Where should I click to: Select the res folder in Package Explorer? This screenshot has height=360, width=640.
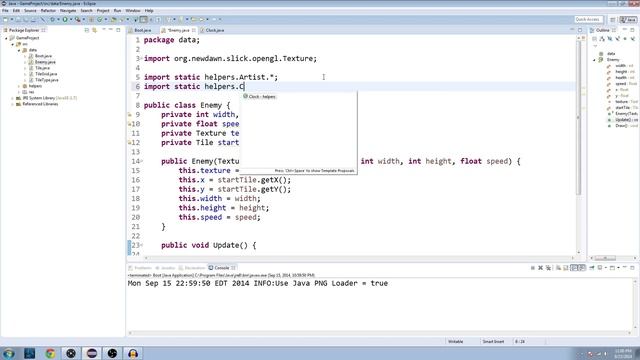click(x=31, y=92)
